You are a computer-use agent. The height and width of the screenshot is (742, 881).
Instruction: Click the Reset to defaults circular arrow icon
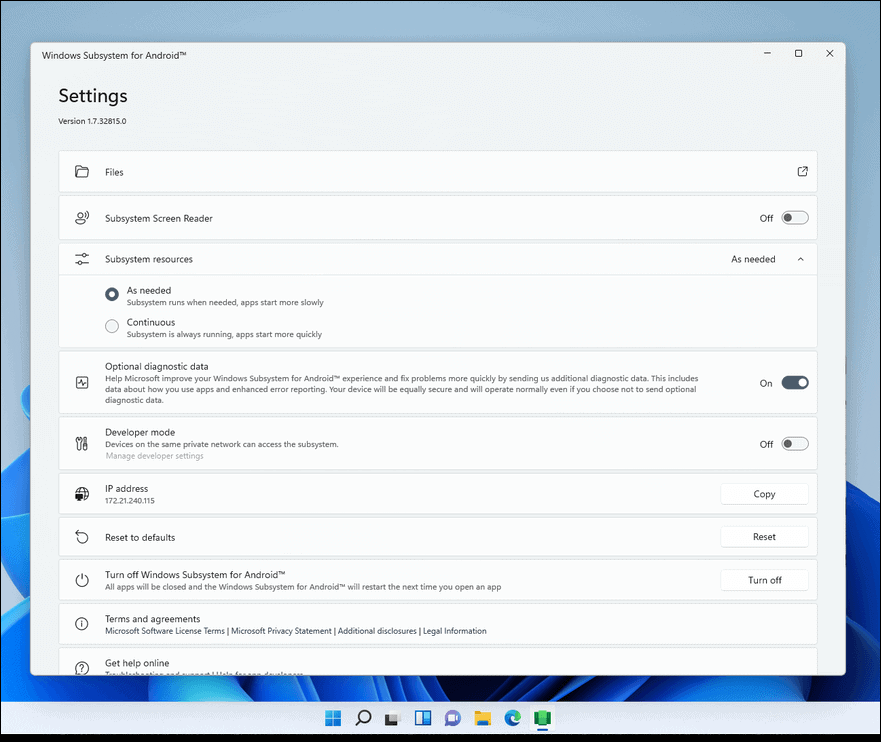81,536
